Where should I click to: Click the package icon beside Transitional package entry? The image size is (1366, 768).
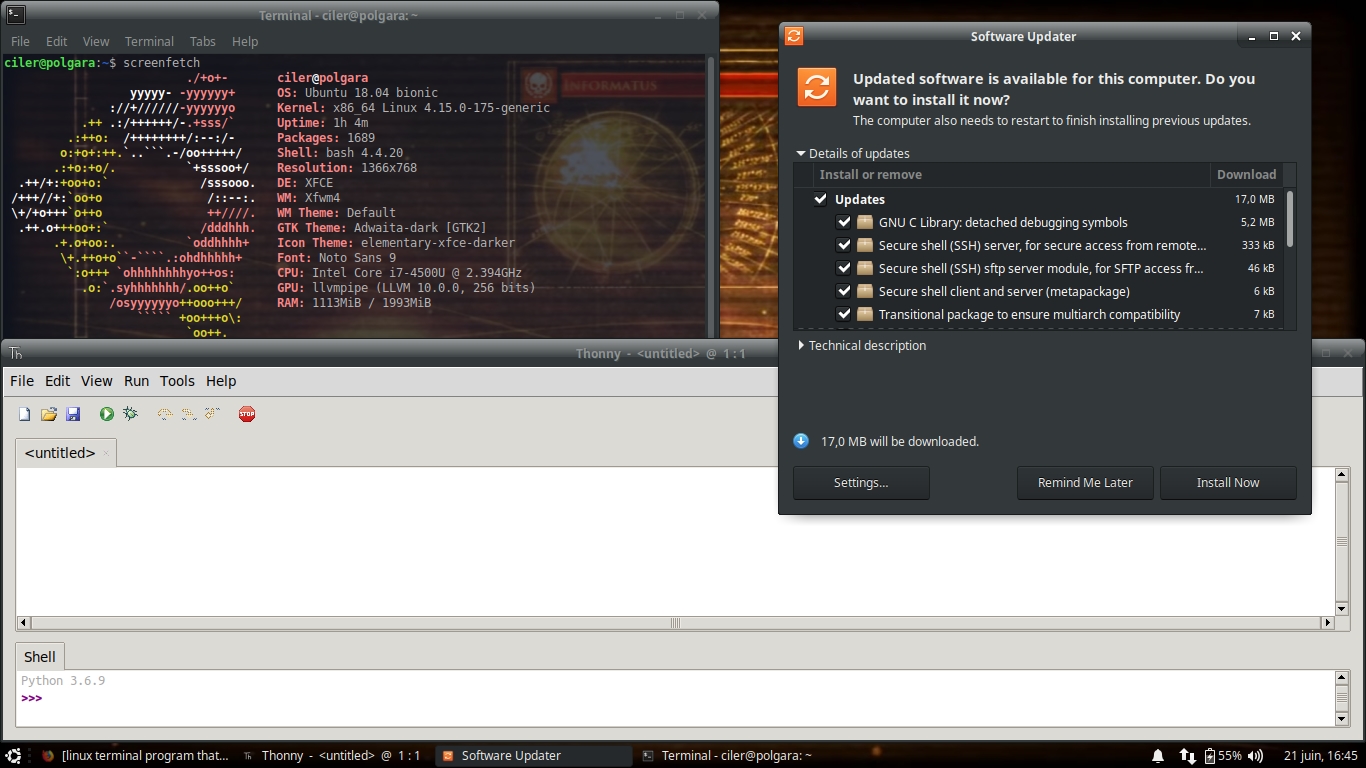[865, 314]
